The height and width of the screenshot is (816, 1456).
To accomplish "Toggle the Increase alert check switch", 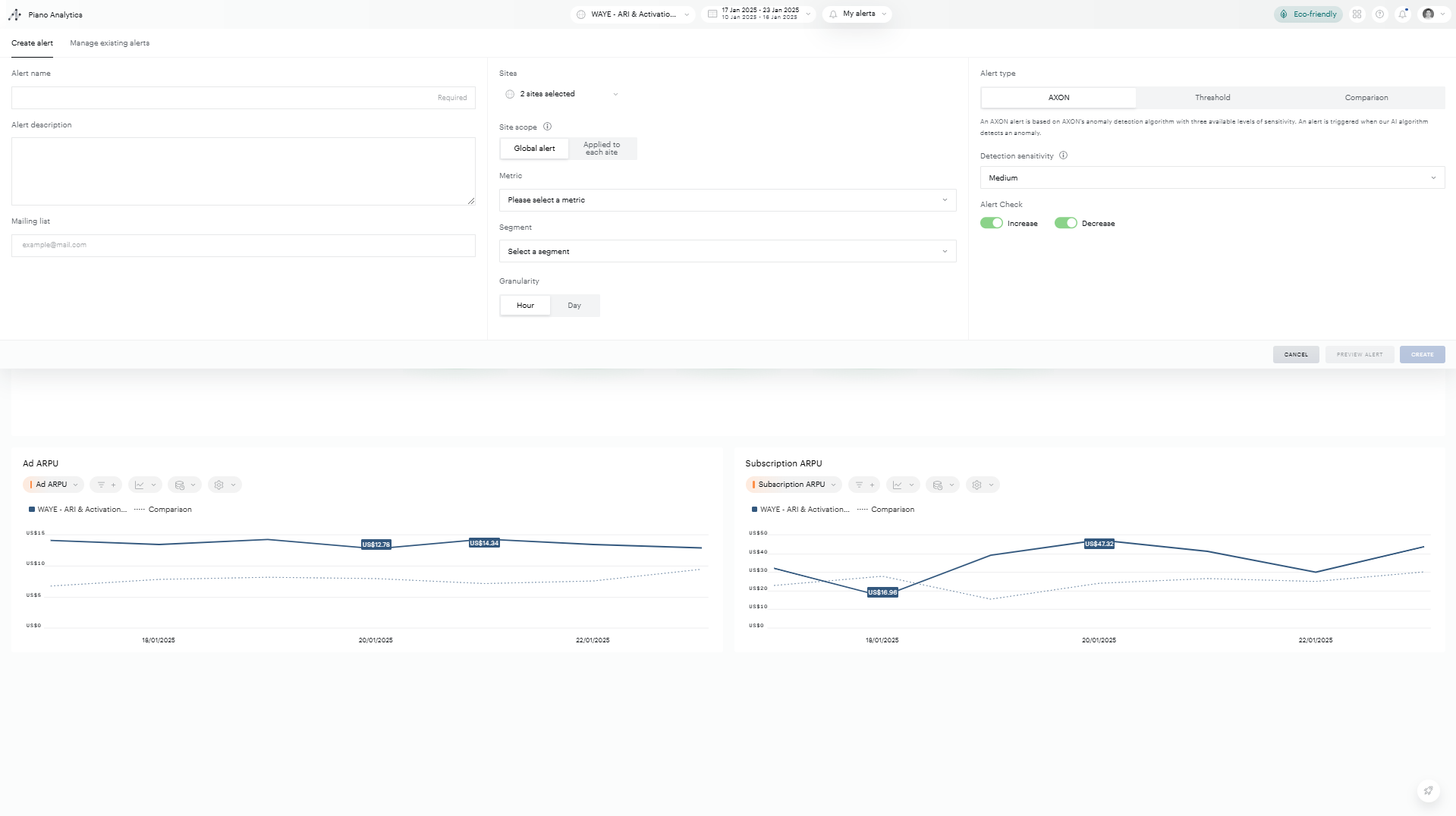I will (991, 224).
